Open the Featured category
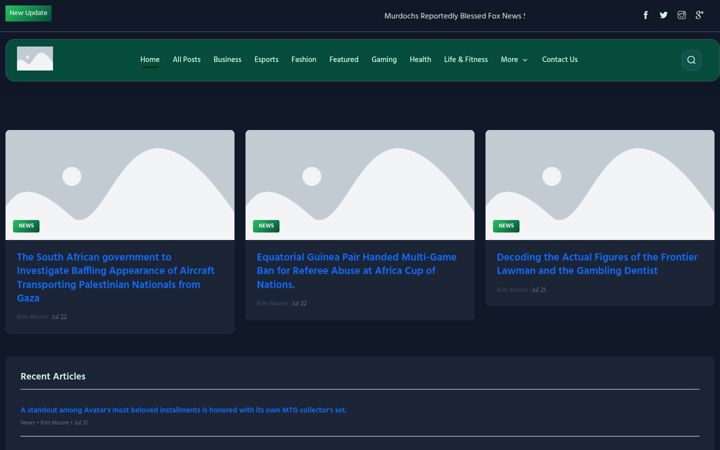This screenshot has width=720, height=450. point(343,59)
